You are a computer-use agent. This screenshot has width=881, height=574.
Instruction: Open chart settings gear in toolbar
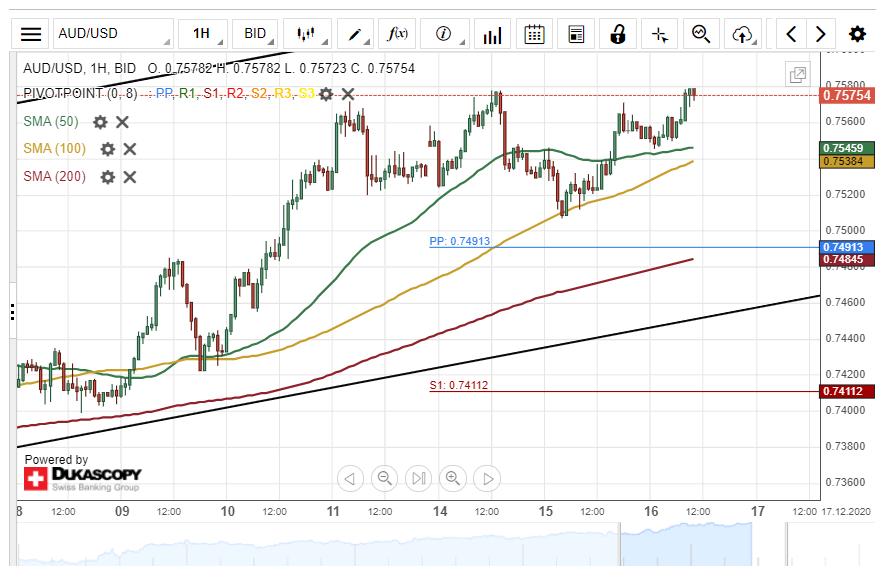click(857, 34)
